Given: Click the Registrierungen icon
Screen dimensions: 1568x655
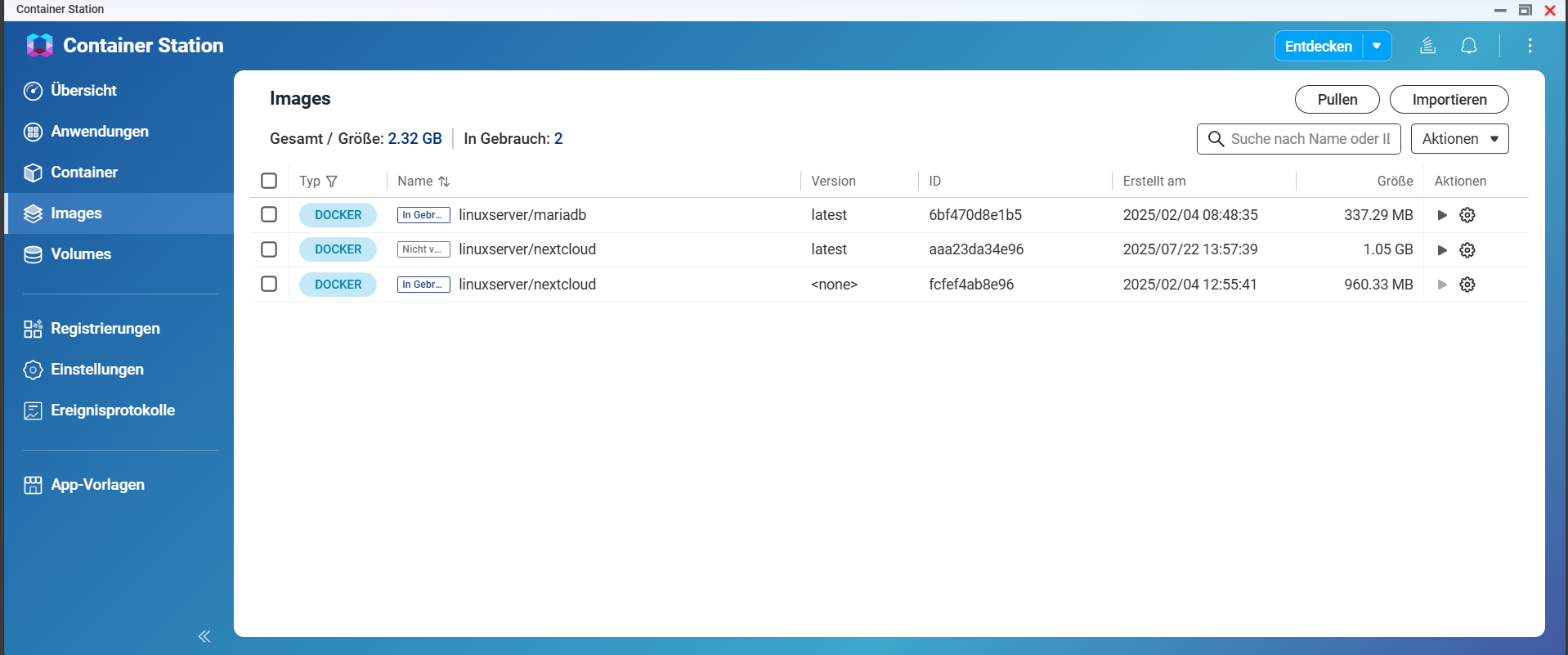Looking at the screenshot, I should (x=33, y=329).
